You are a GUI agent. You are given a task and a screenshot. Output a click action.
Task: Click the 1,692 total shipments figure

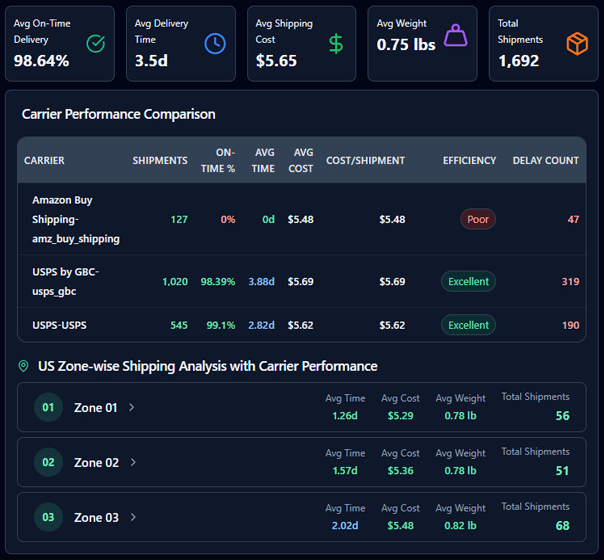point(518,60)
